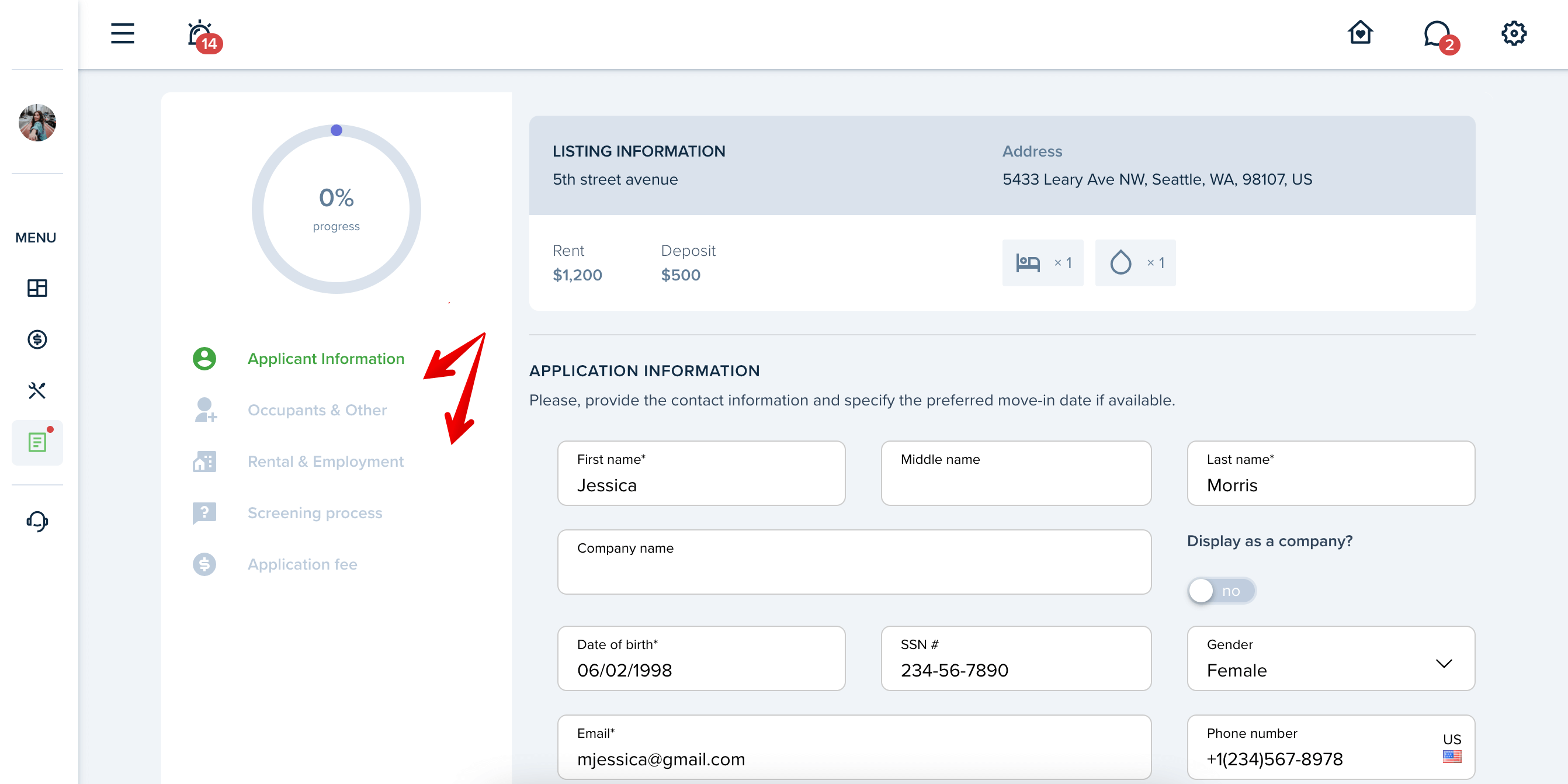The width and height of the screenshot is (1568, 784).
Task: Click the Rental & Employment building icon
Action: (204, 462)
